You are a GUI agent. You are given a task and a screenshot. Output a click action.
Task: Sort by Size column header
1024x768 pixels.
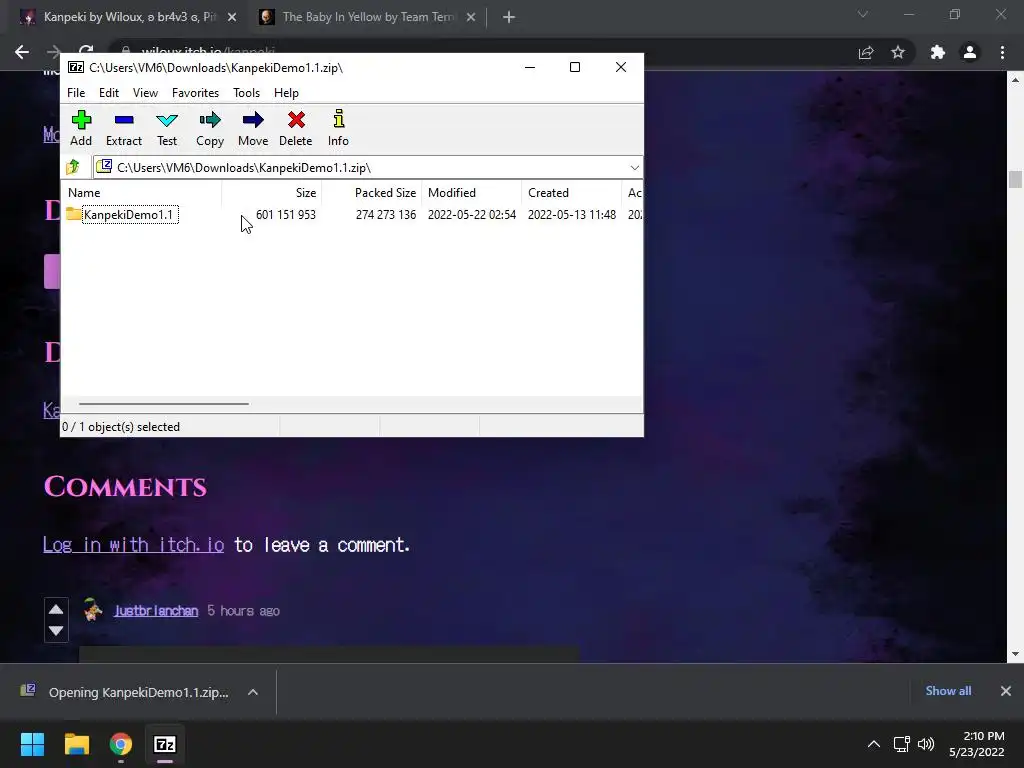(272, 193)
